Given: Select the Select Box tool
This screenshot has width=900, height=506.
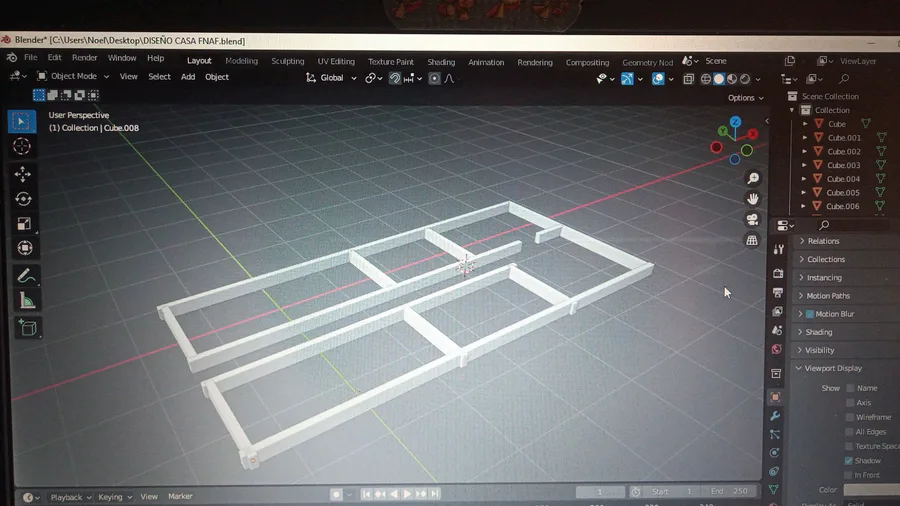Looking at the screenshot, I should coord(22,122).
